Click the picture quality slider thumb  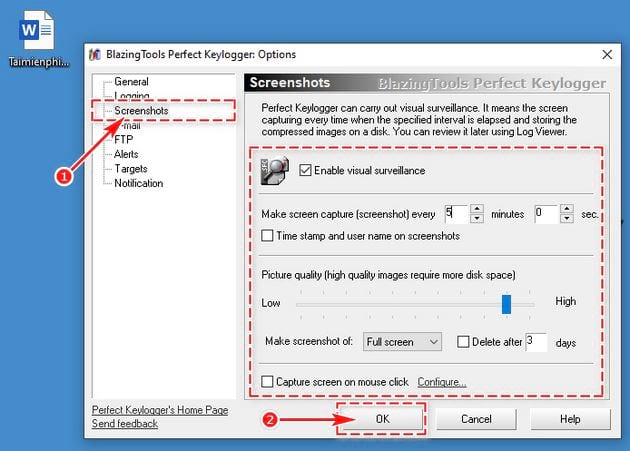(x=506, y=304)
